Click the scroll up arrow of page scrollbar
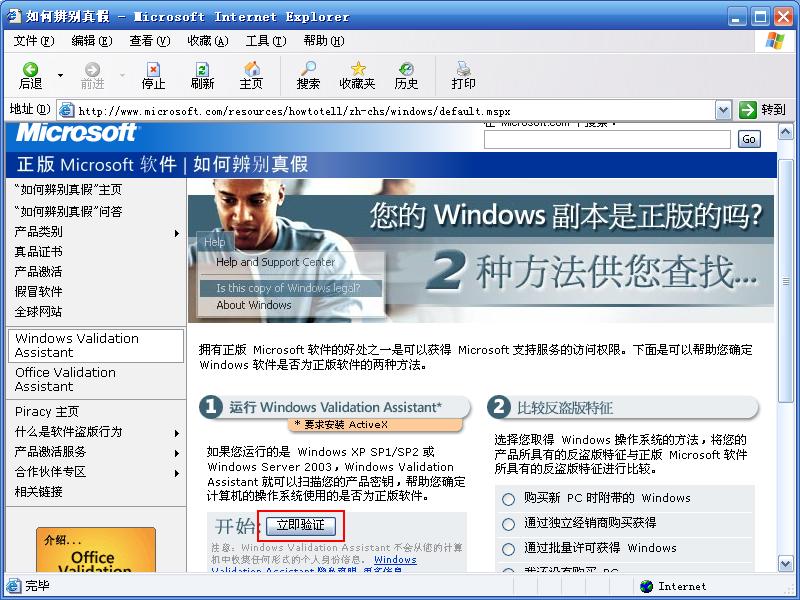The width and height of the screenshot is (800, 600). click(x=785, y=132)
